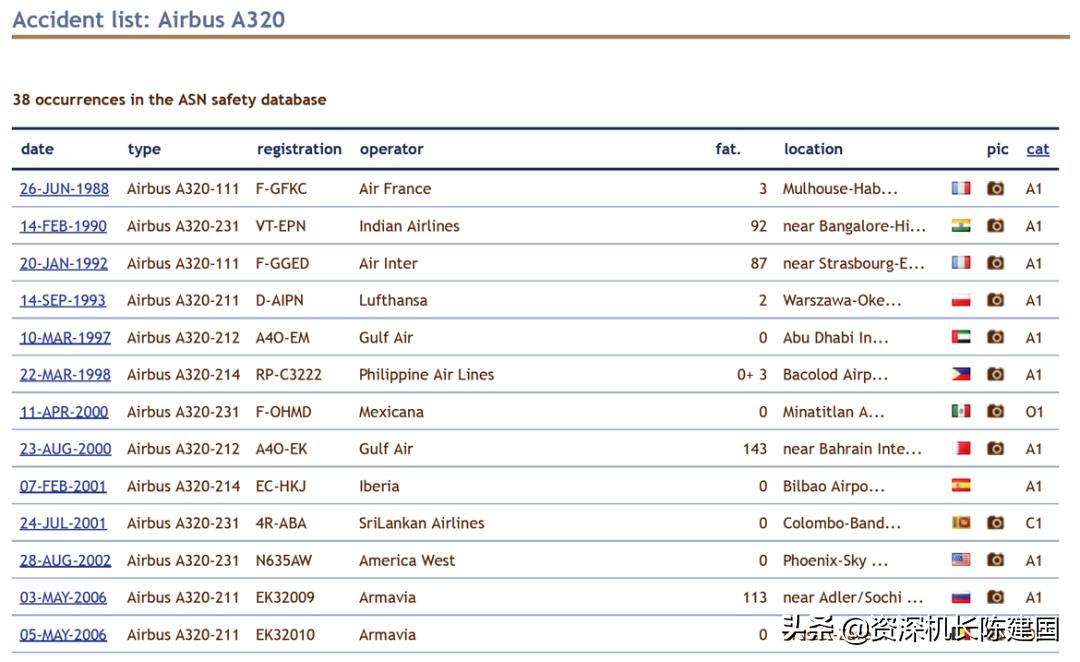View photo for Air Inter Strasbourg accident
Viewport: 1080px width, 662px height.
995,263
